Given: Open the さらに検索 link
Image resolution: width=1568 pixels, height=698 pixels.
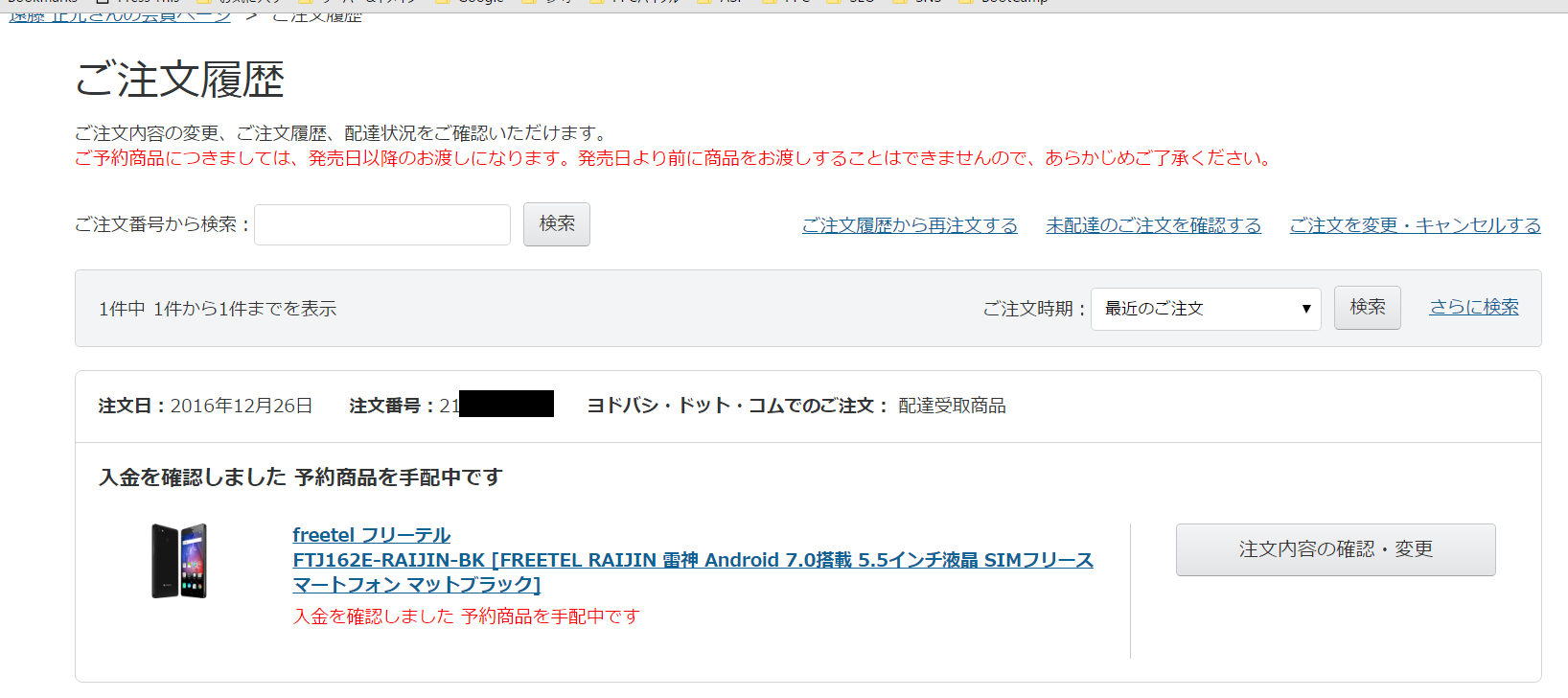Looking at the screenshot, I should point(1474,307).
